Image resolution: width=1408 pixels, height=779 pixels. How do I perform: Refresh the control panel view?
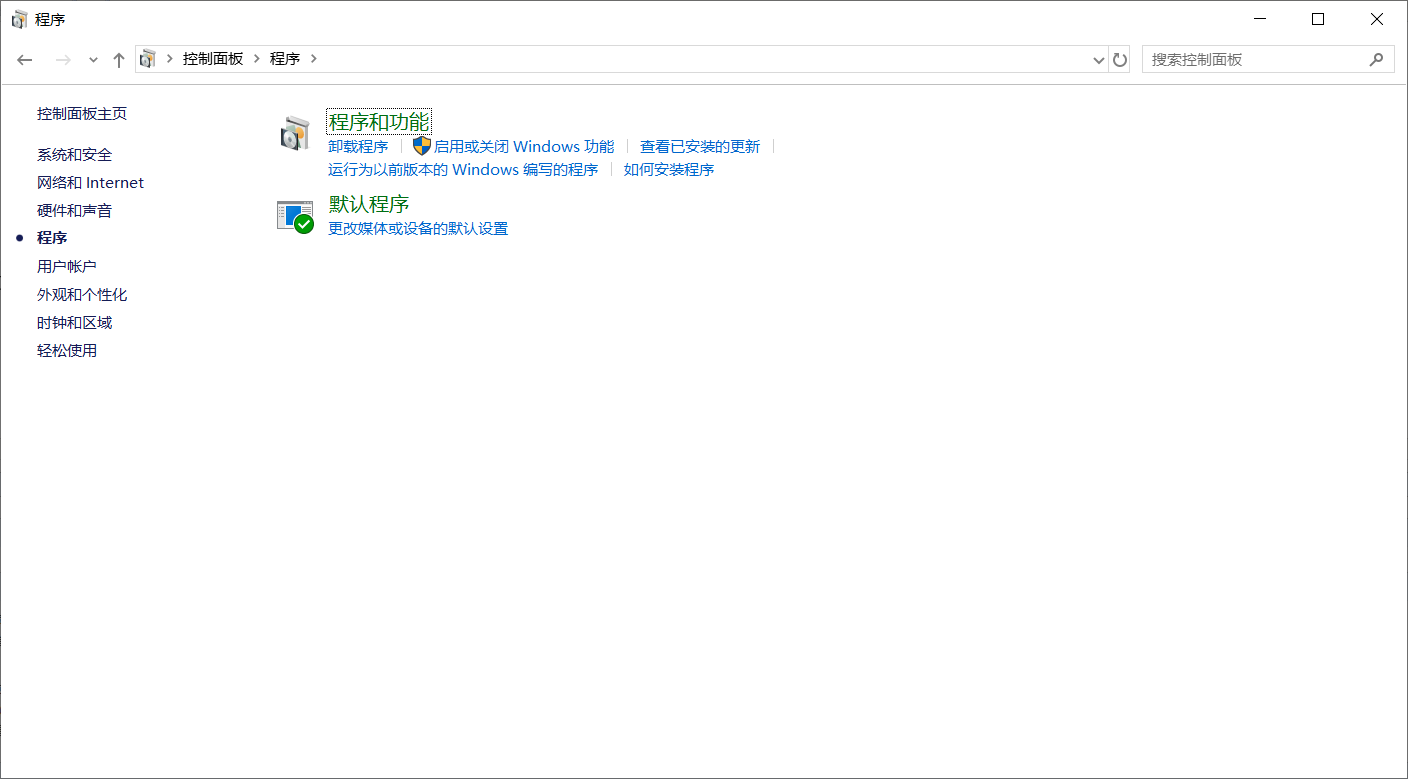[x=1120, y=60]
